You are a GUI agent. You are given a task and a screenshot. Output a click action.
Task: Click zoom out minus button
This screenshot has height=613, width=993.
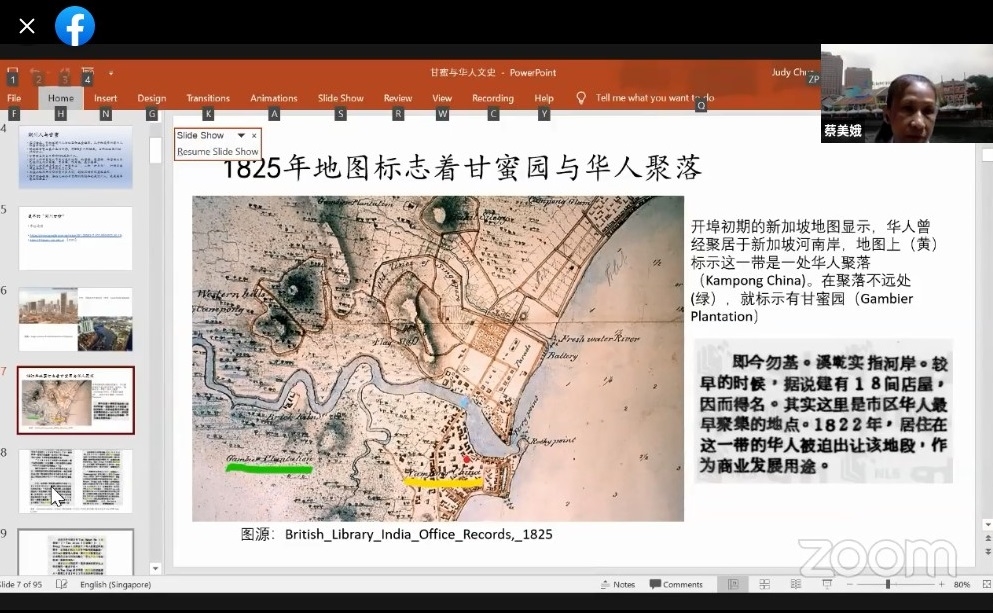pos(849,585)
